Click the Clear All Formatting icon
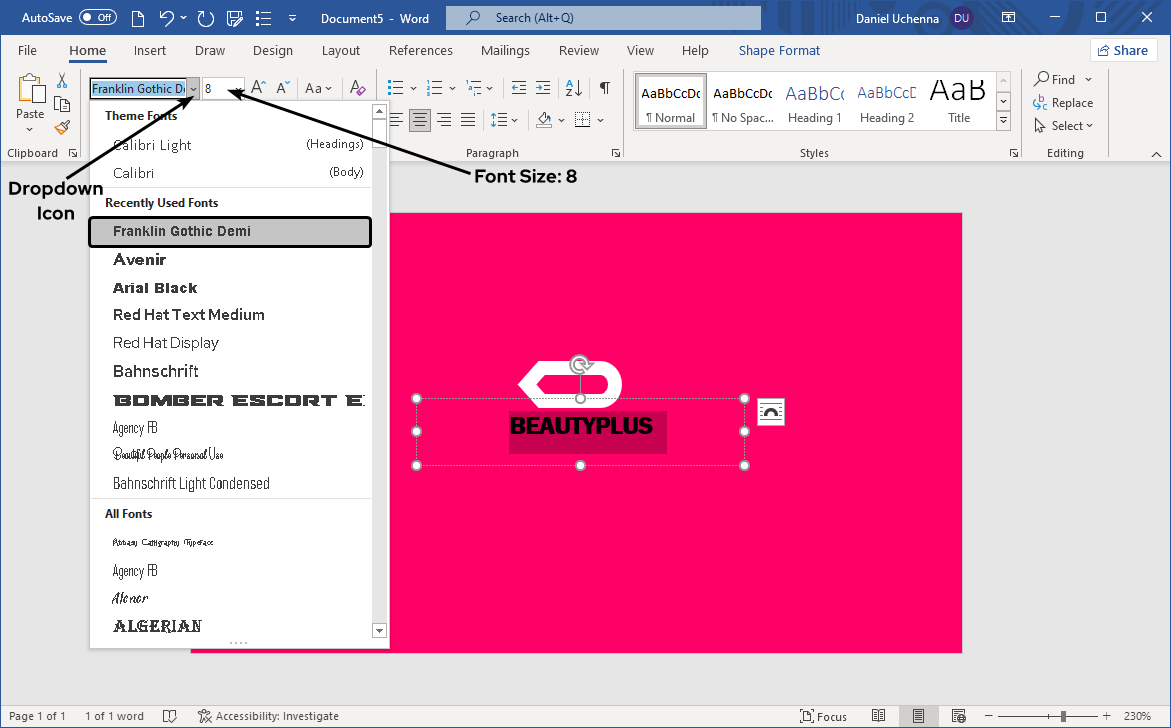This screenshot has width=1171, height=728. click(358, 88)
